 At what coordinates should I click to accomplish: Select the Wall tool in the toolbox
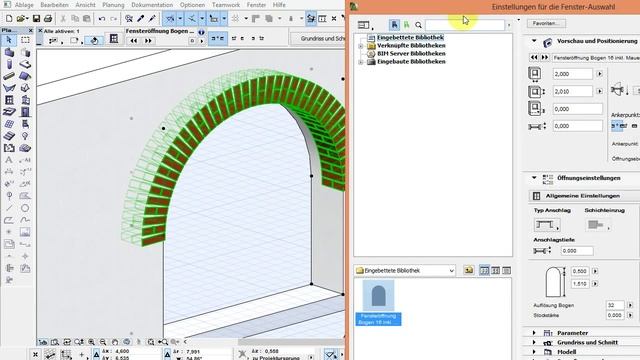(9, 52)
